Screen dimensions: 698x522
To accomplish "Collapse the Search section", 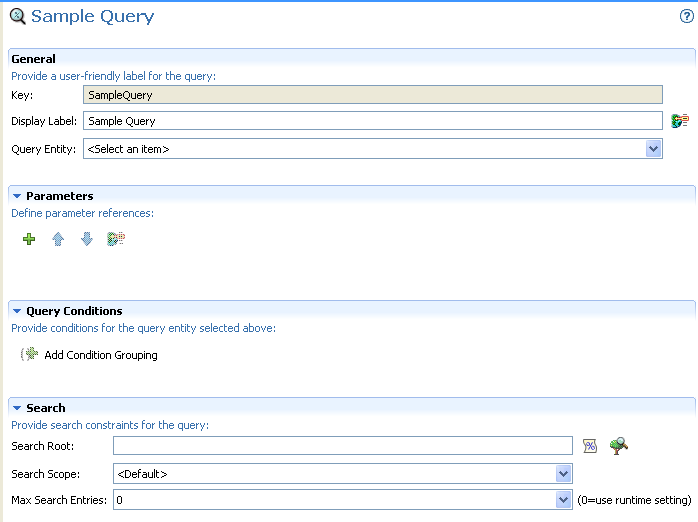I will pos(17,408).
